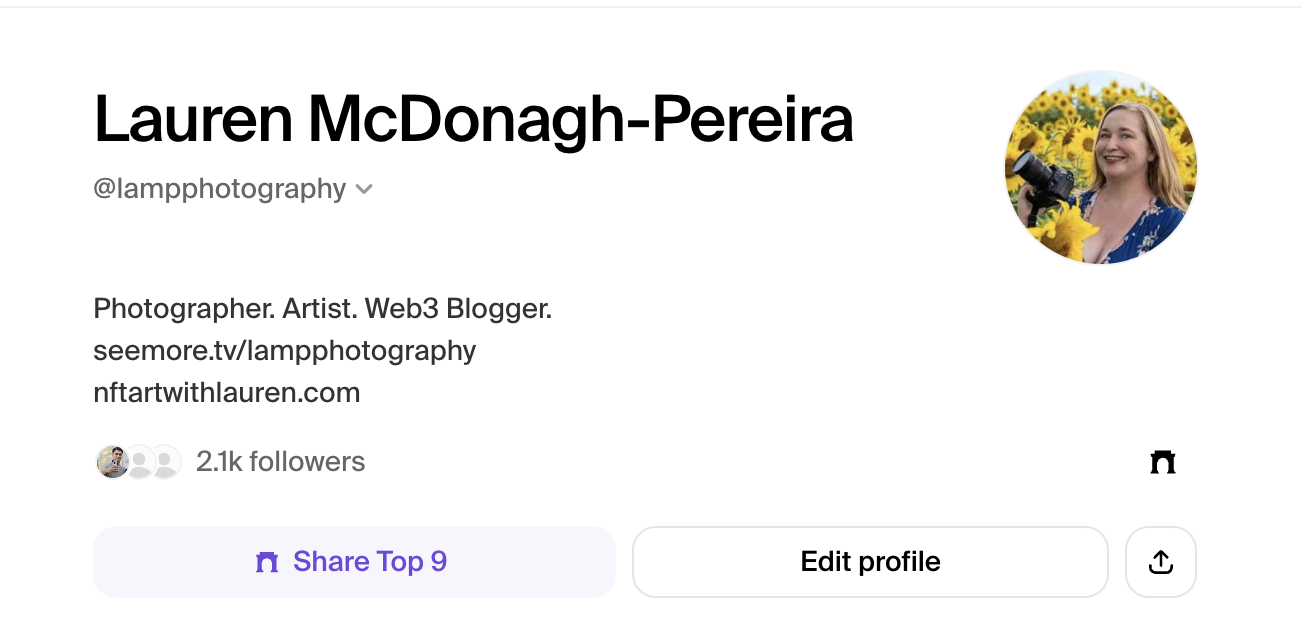Screen dimensions: 1302x624
Task: Open the sunflower profile picture
Action: (x=1100, y=167)
